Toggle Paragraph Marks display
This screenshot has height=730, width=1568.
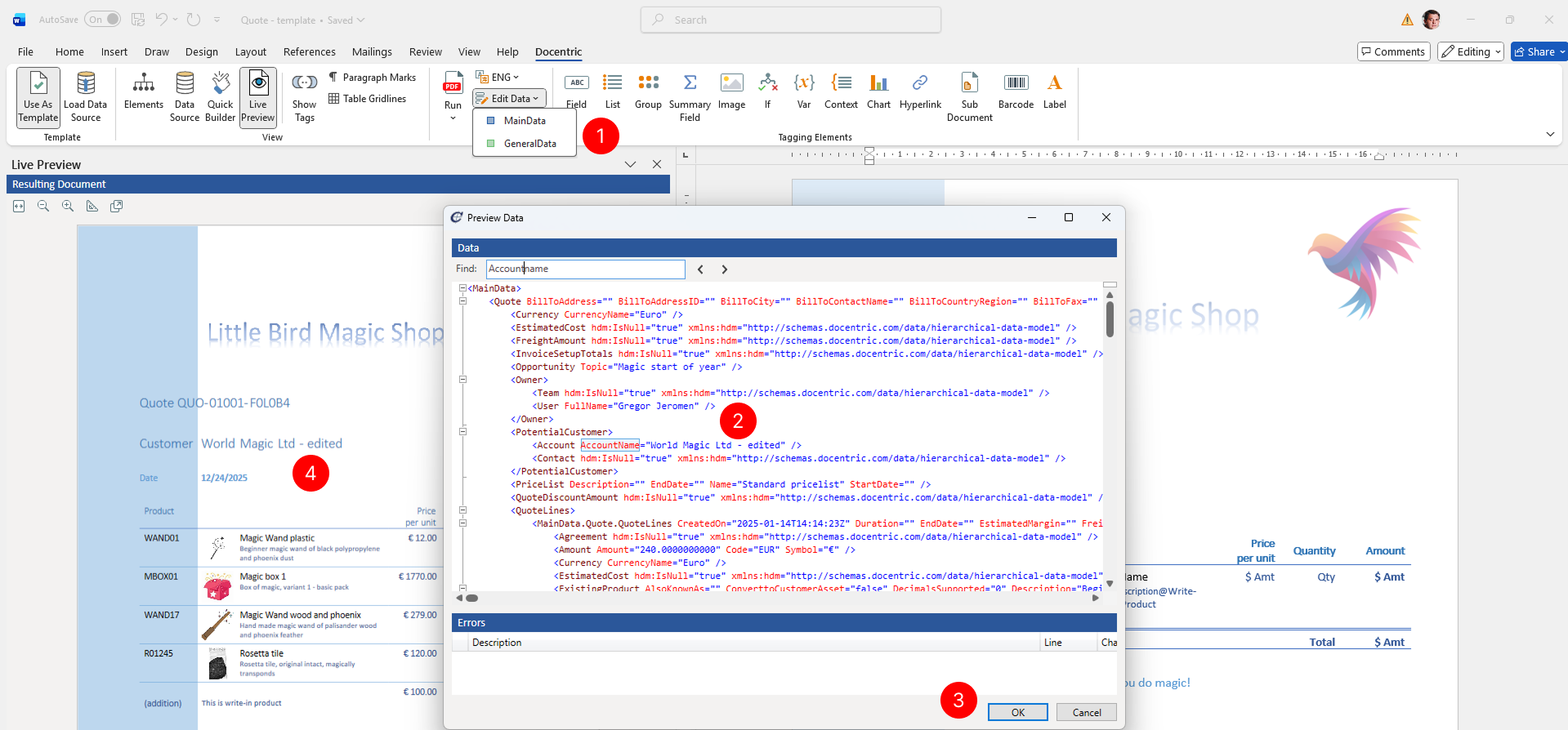(x=373, y=78)
